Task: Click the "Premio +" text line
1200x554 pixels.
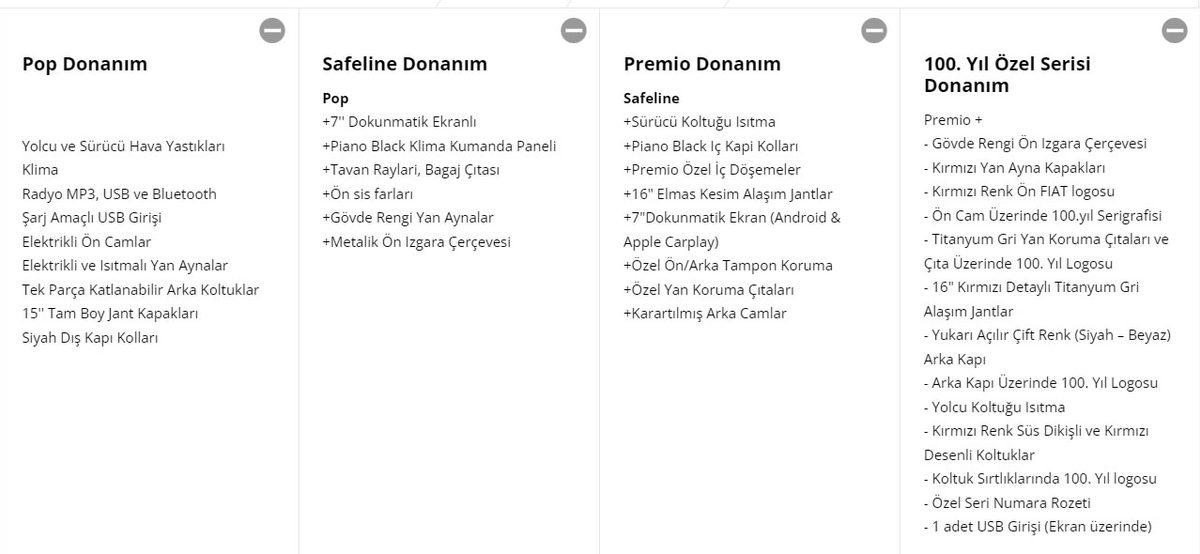Action: 953,120
